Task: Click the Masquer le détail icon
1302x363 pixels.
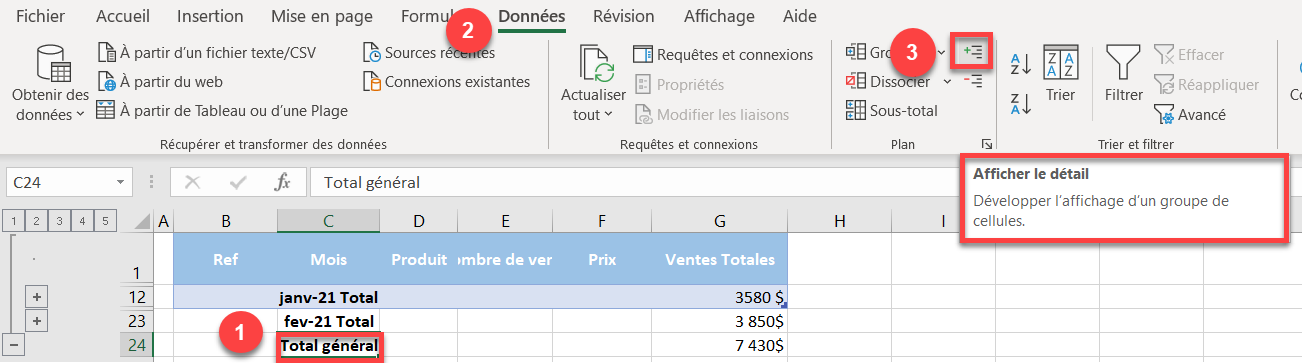Action: tap(971, 81)
